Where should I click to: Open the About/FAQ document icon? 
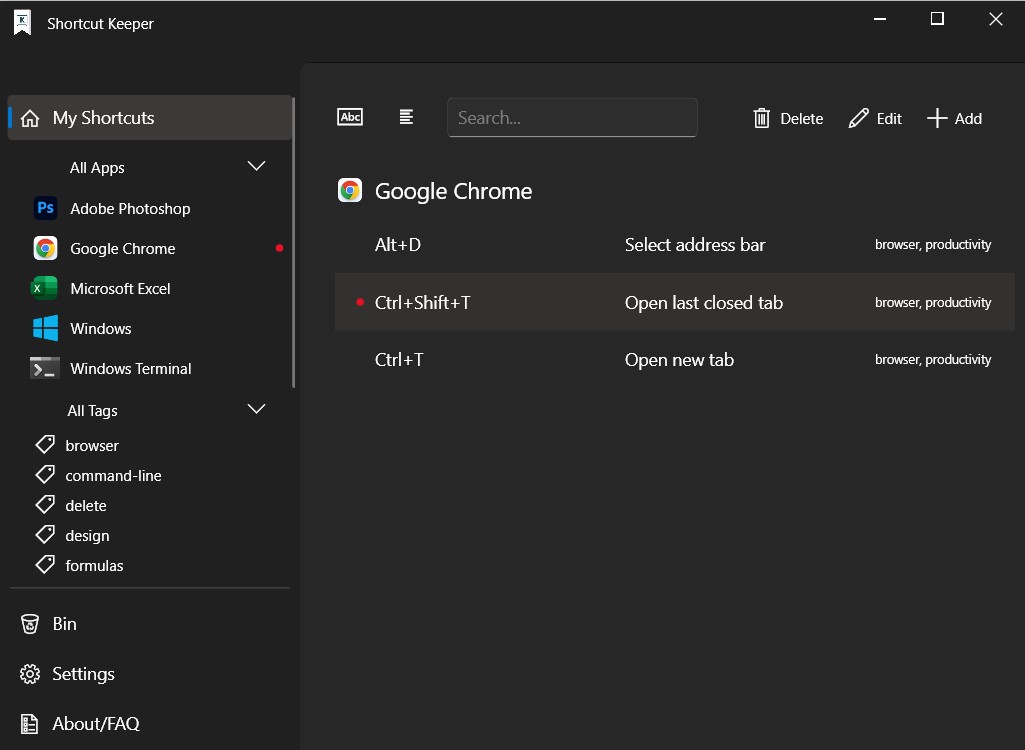point(29,724)
